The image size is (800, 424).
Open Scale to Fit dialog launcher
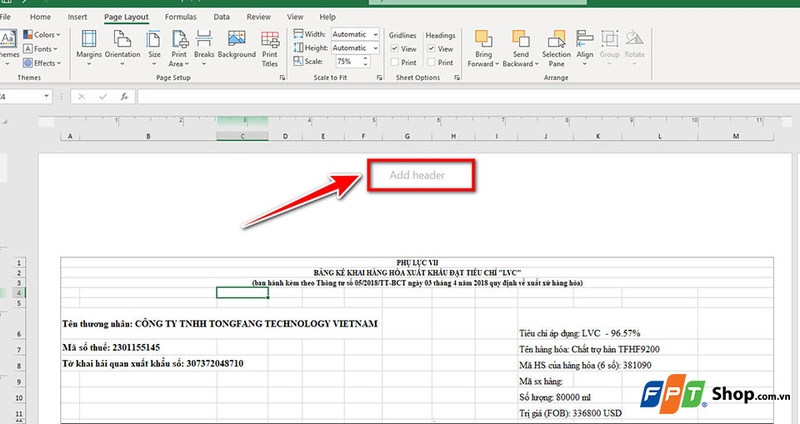point(379,78)
